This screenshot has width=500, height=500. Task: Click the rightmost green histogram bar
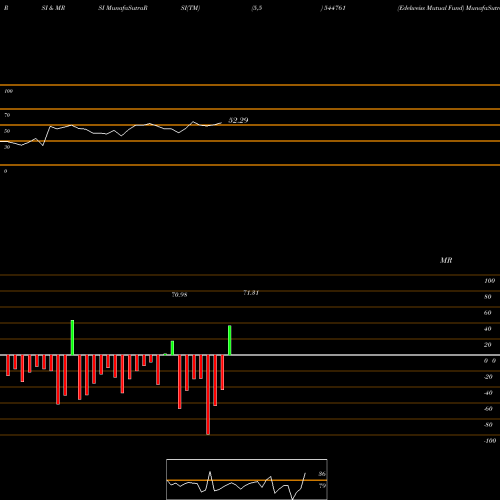click(230, 340)
